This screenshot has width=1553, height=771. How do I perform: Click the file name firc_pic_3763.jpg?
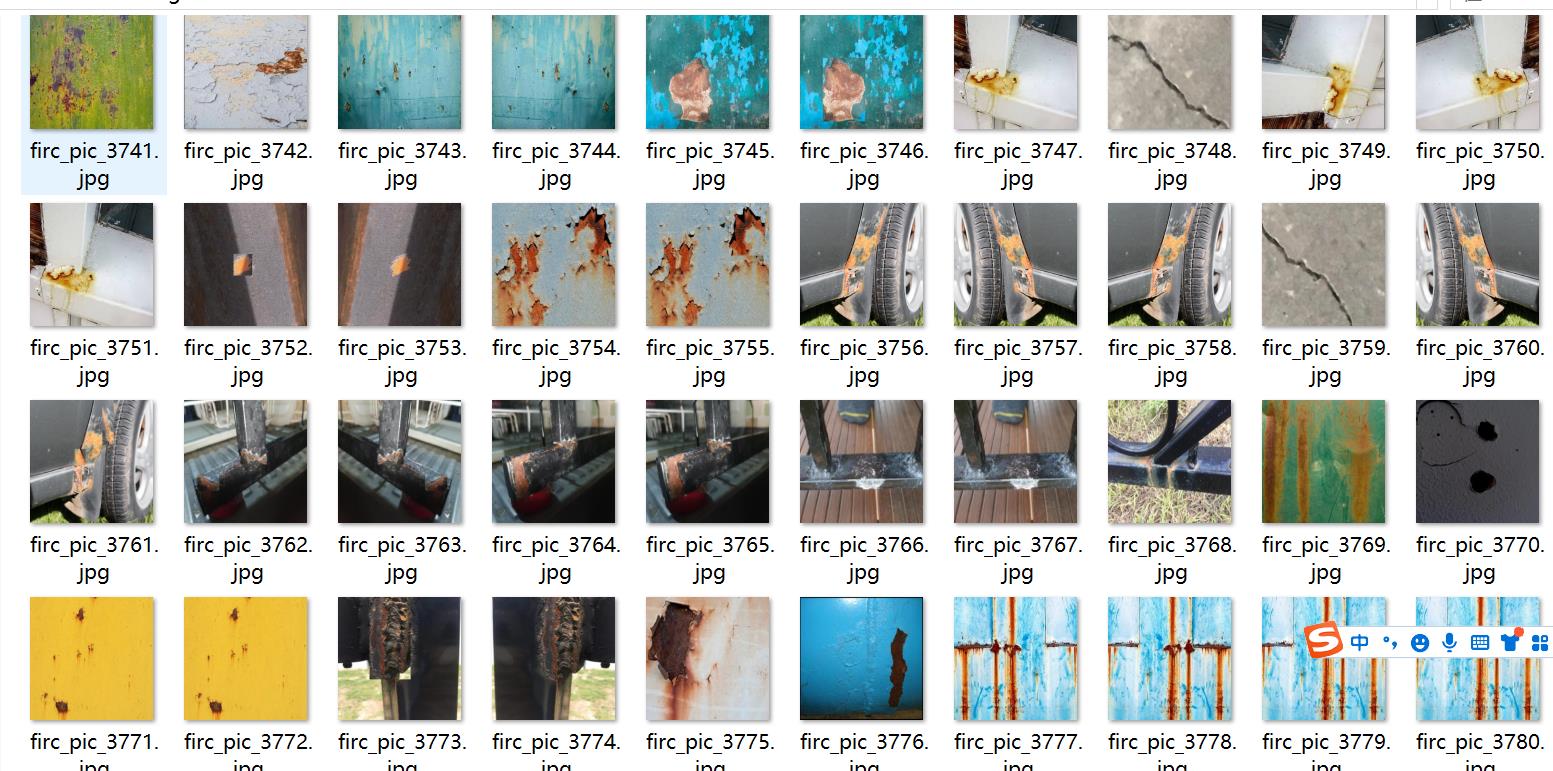[x=402, y=559]
